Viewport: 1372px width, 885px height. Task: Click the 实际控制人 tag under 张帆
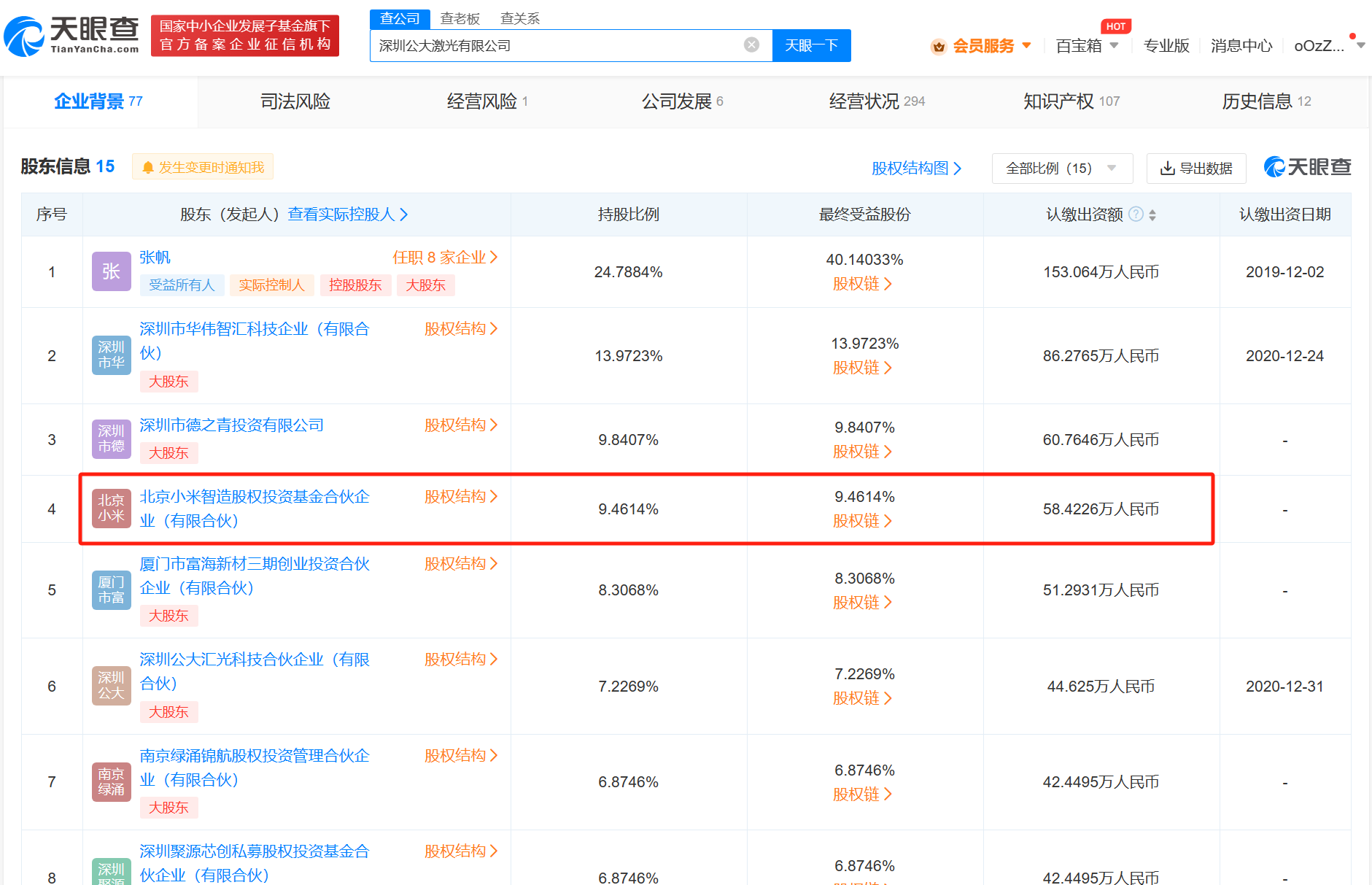pyautogui.click(x=271, y=285)
